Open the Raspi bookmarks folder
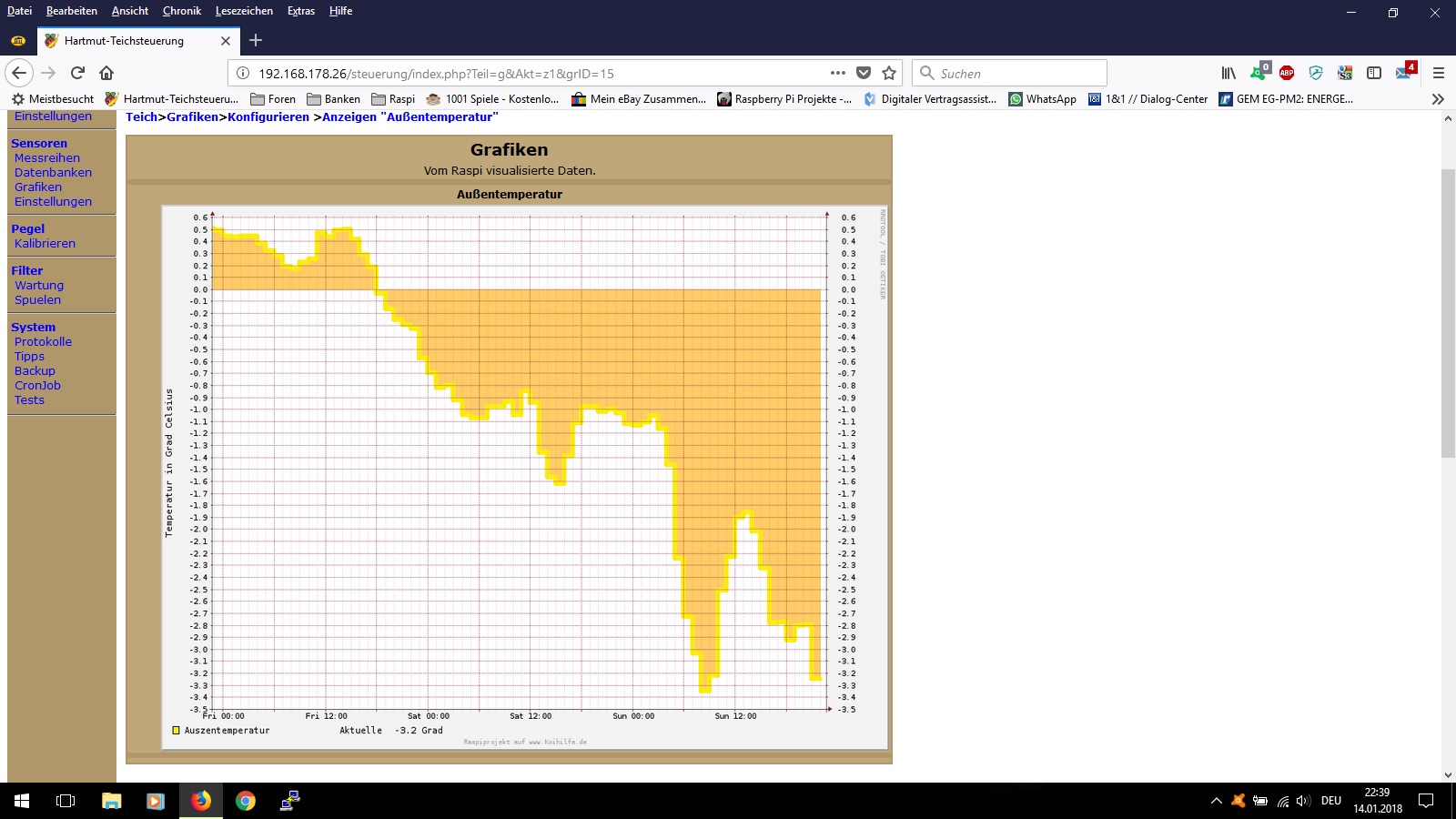 click(393, 99)
